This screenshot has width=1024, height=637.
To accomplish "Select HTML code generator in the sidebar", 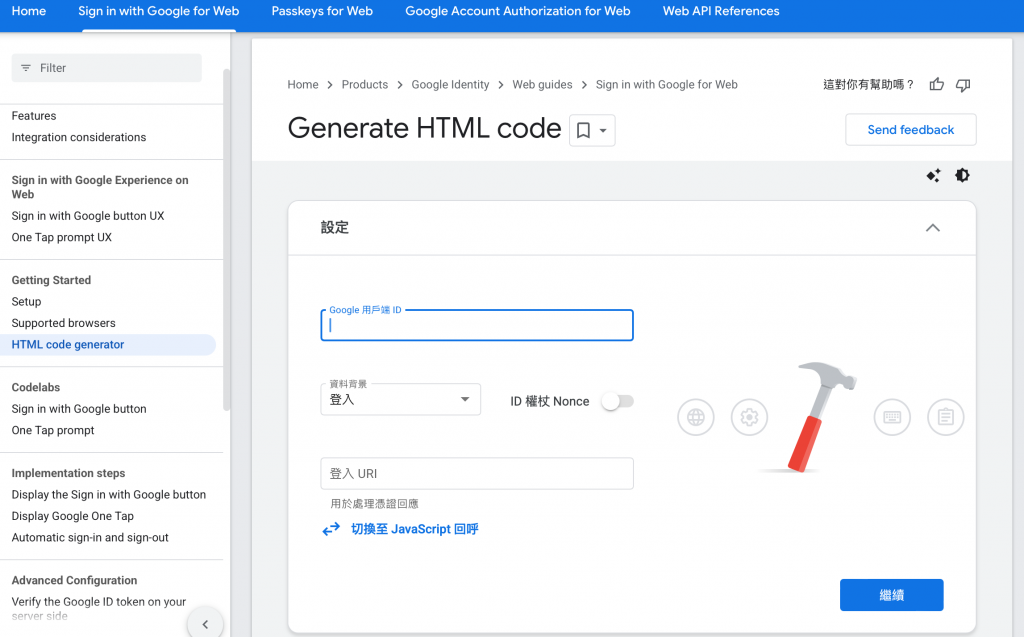I will click(x=108, y=344).
